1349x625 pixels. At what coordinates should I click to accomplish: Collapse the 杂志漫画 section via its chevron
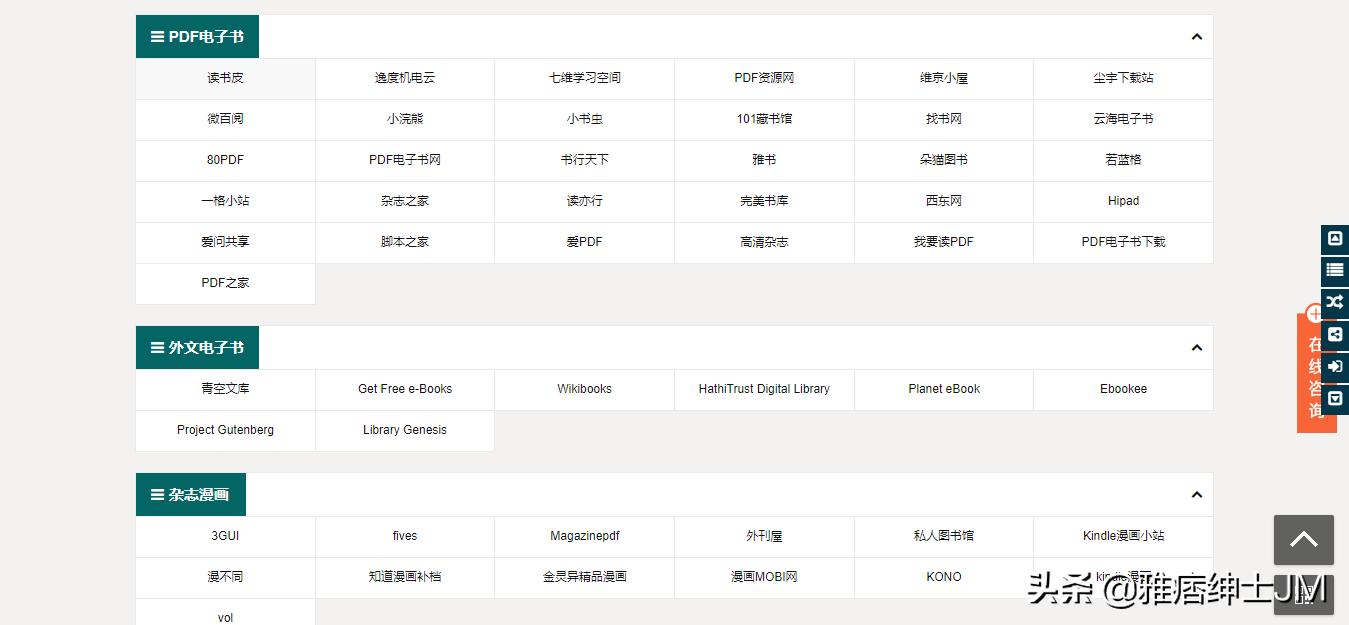pyautogui.click(x=1196, y=494)
